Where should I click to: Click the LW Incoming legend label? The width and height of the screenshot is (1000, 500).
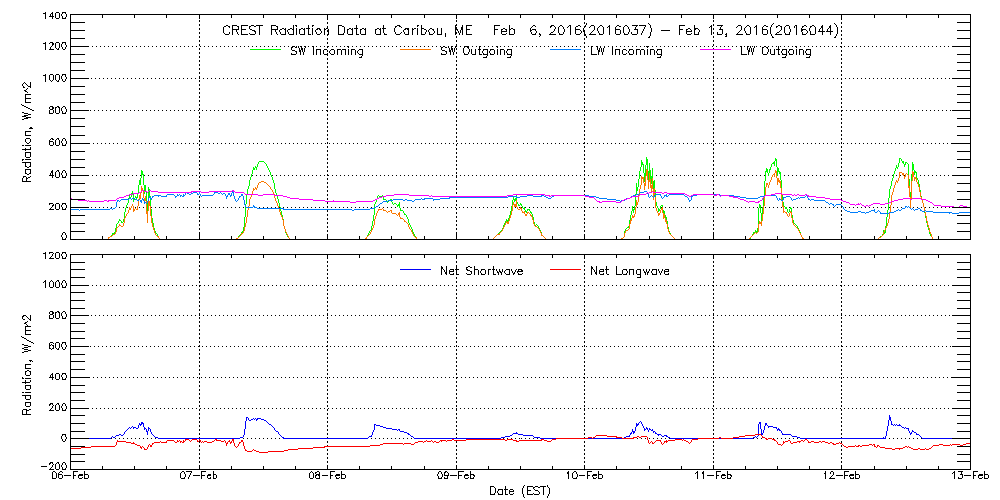[x=626, y=52]
